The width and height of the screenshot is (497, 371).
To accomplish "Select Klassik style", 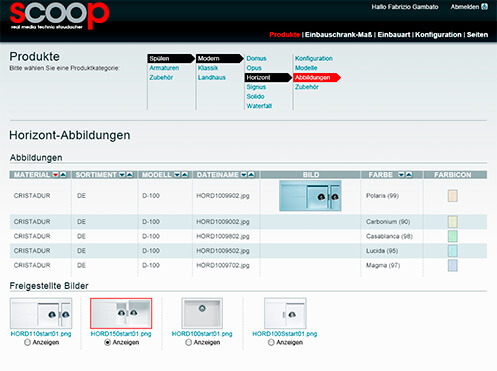I will coord(208,68).
